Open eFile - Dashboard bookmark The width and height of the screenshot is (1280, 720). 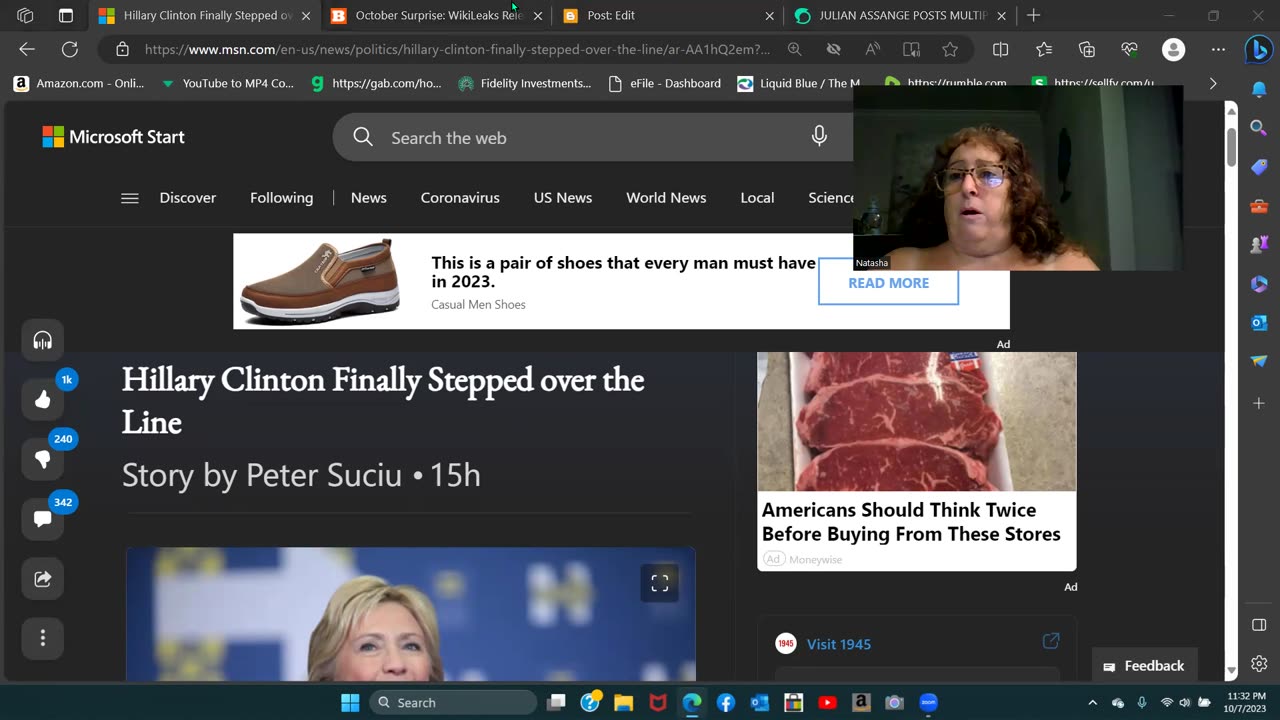(664, 83)
